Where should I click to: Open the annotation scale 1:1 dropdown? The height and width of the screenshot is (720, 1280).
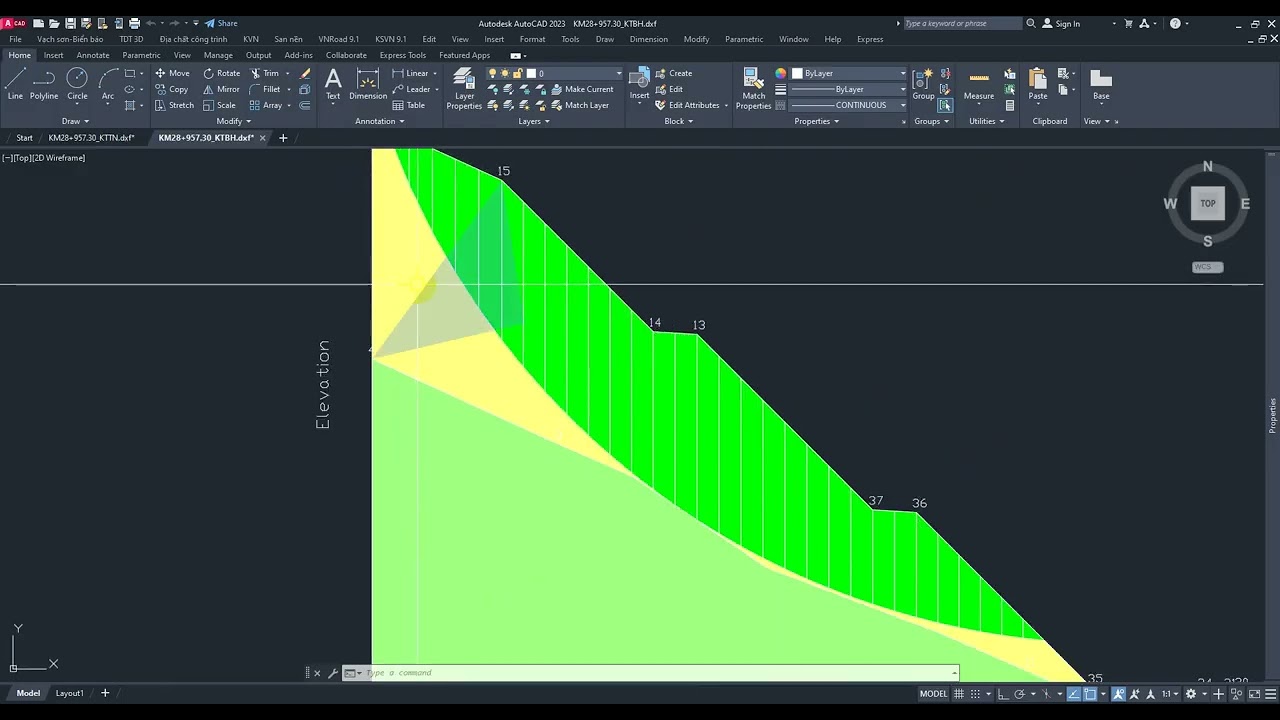tap(1170, 694)
